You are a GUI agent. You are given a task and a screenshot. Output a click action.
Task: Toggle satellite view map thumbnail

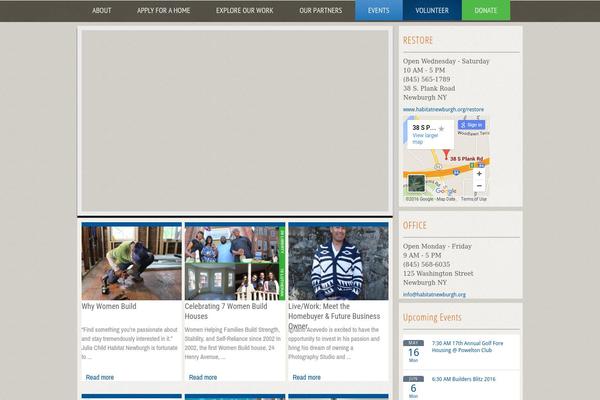[416, 183]
